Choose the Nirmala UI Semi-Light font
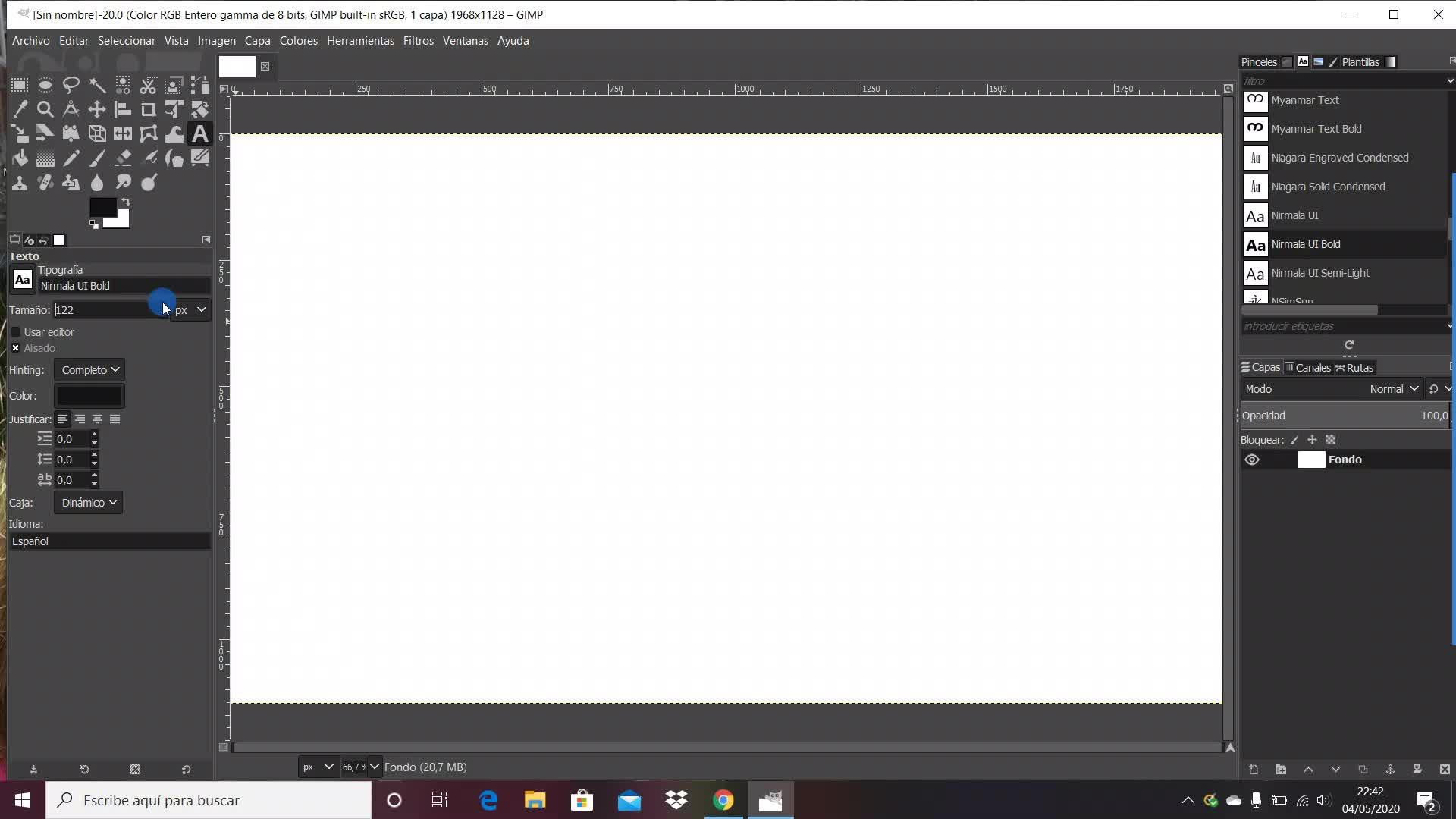The width and height of the screenshot is (1456, 819). pos(1320,273)
